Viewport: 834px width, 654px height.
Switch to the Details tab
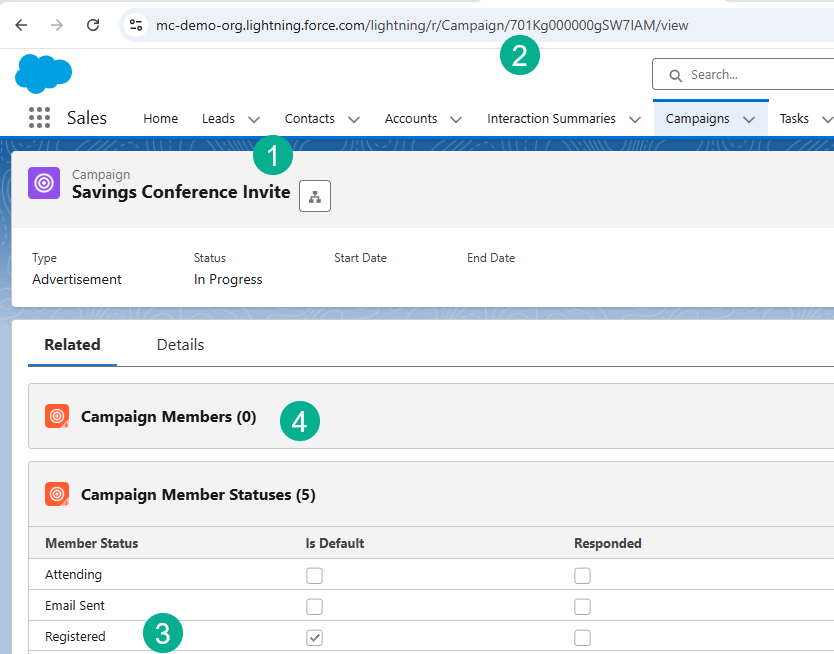click(x=180, y=345)
